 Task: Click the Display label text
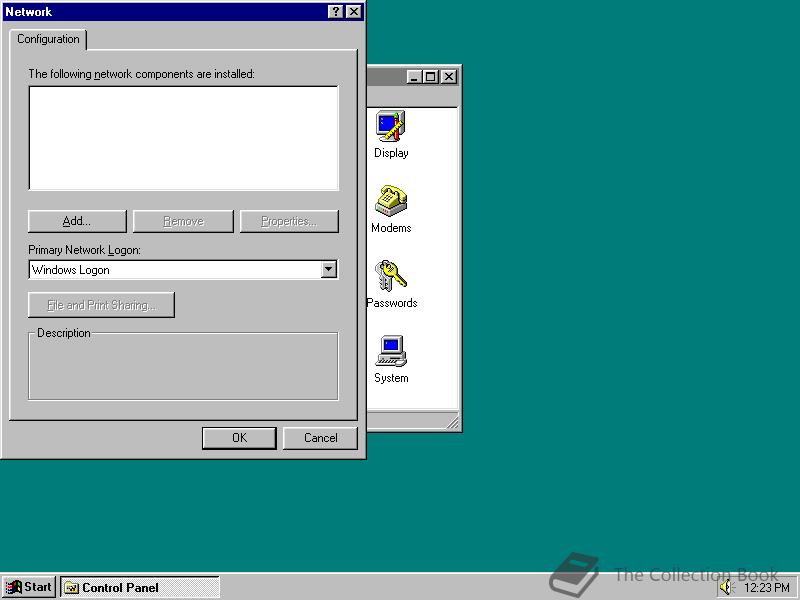[391, 153]
